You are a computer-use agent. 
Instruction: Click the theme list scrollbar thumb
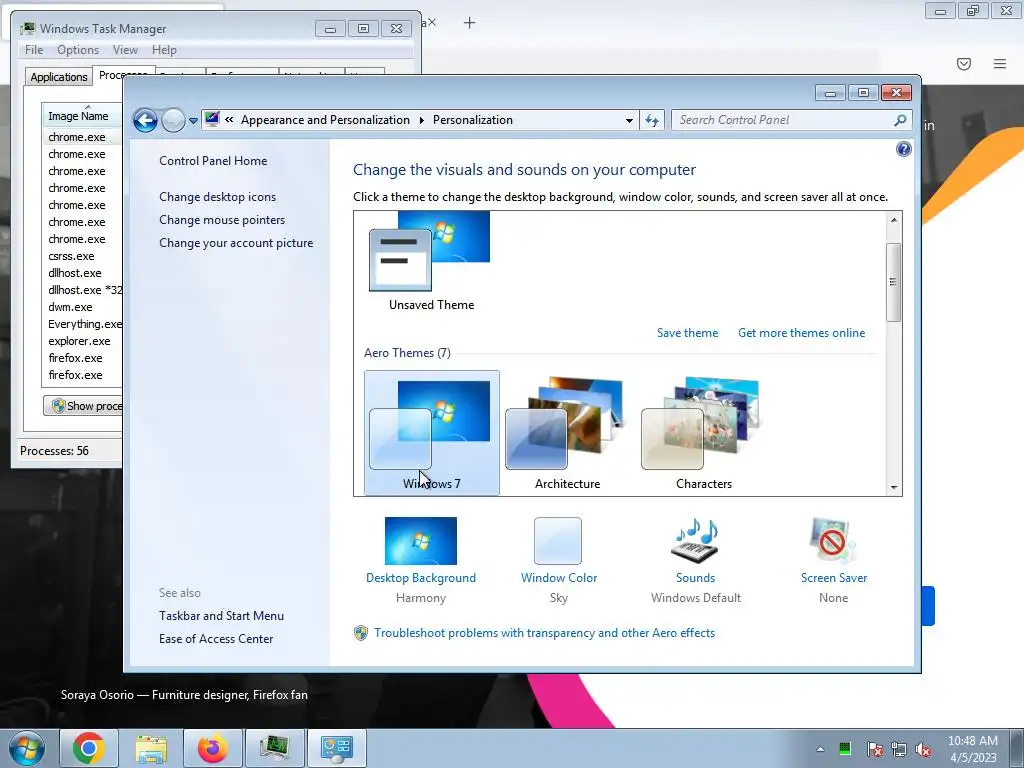[x=893, y=282]
